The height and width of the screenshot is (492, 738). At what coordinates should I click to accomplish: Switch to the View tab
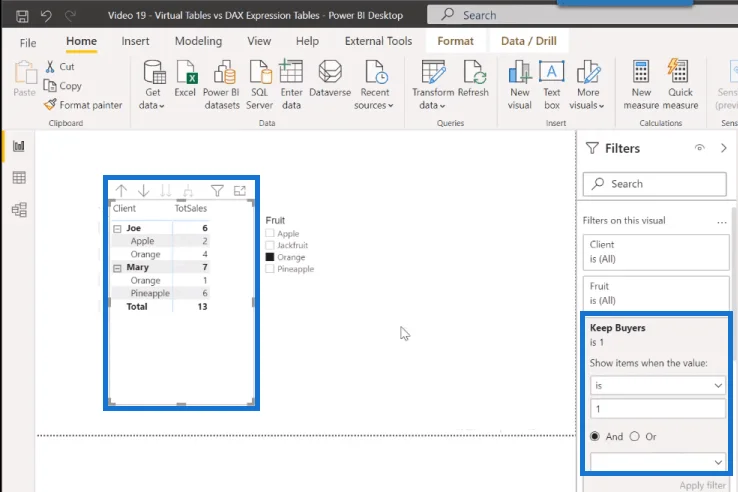pyautogui.click(x=259, y=41)
